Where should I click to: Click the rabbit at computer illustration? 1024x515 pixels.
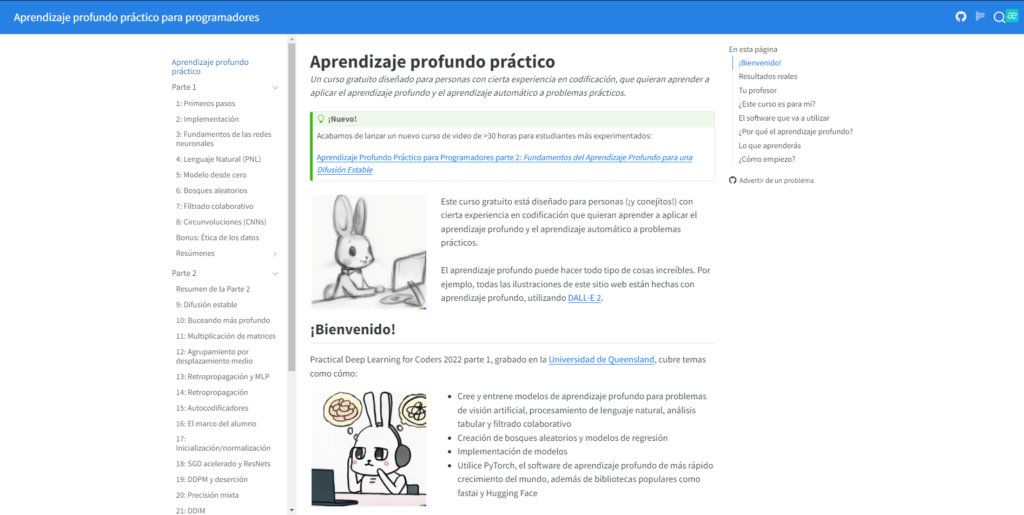pyautogui.click(x=367, y=251)
